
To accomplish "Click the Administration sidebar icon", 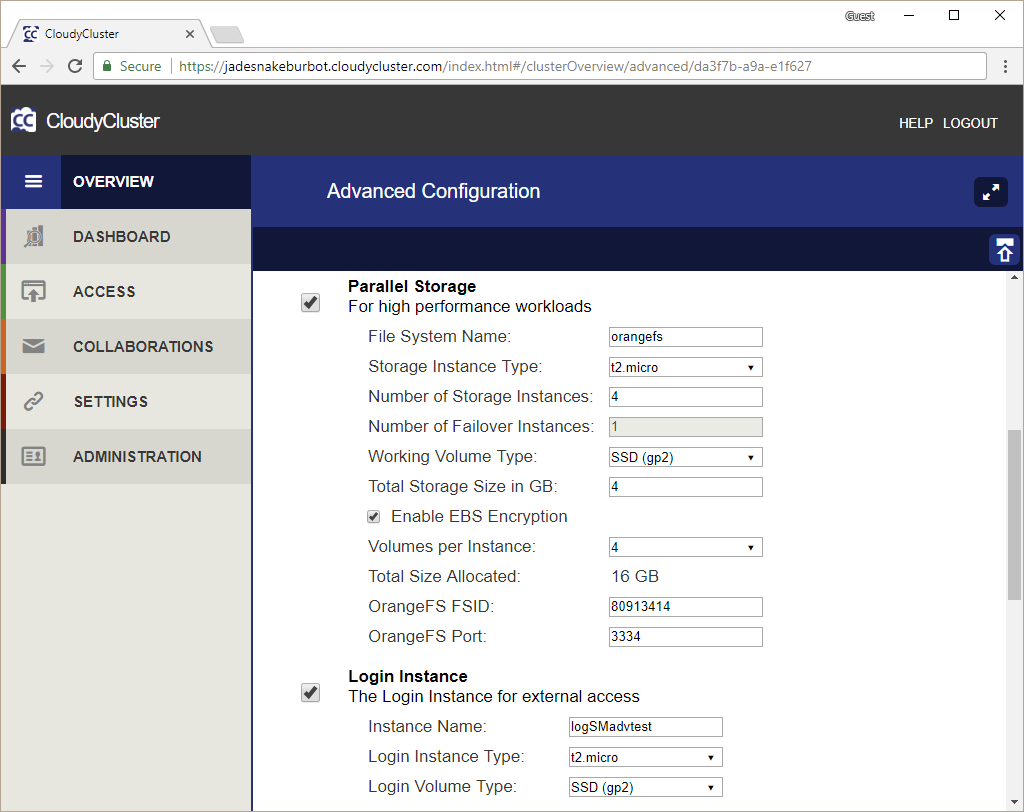I will pos(31,456).
